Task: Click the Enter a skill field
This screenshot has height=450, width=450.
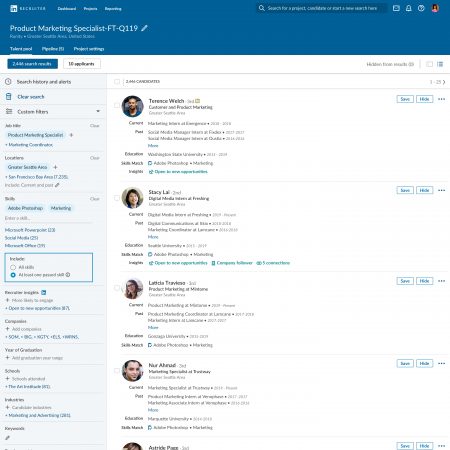Action: [x=48, y=218]
